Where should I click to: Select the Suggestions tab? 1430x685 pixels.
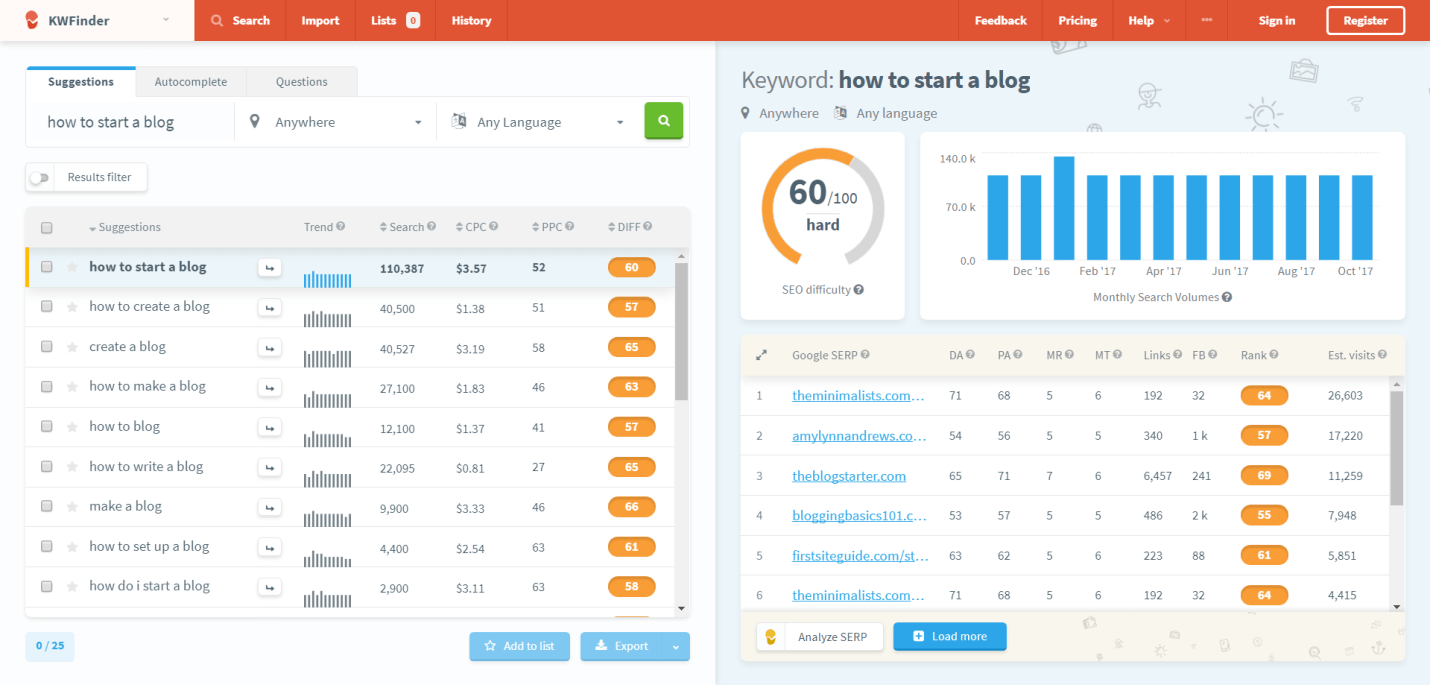81,81
